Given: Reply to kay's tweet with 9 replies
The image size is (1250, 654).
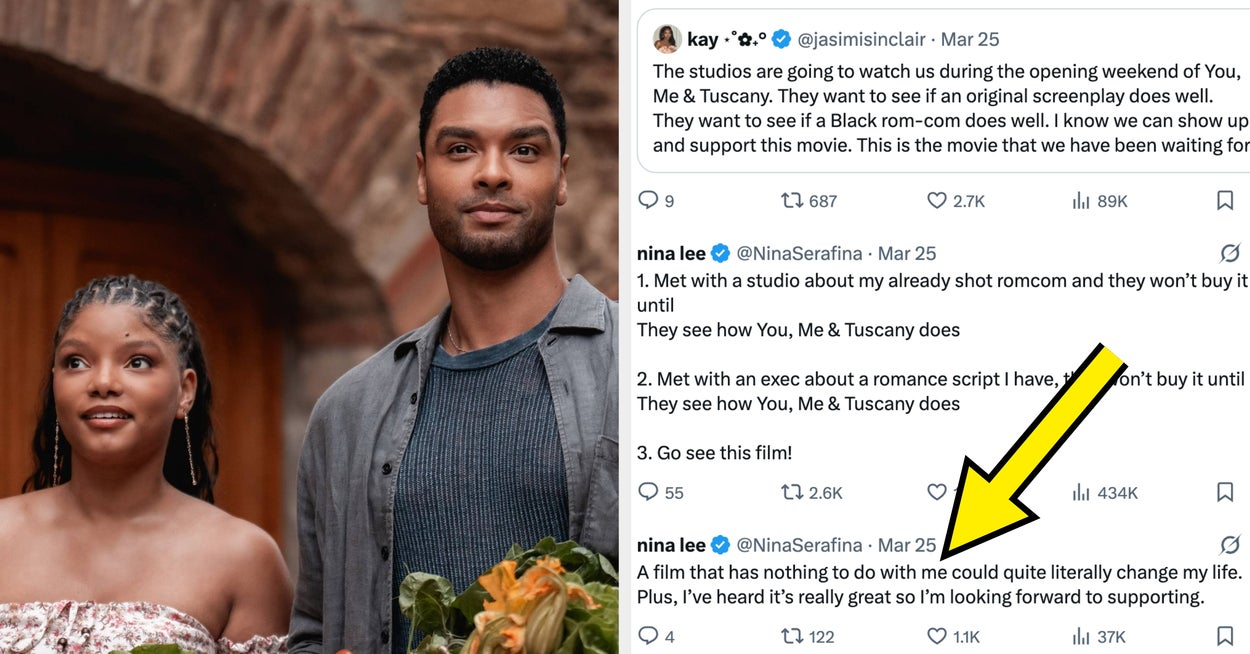Looking at the screenshot, I should tap(649, 201).
